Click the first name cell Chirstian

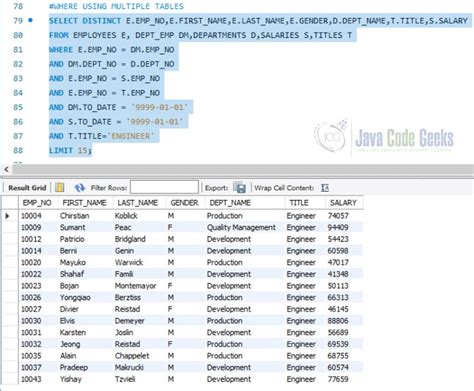75,216
